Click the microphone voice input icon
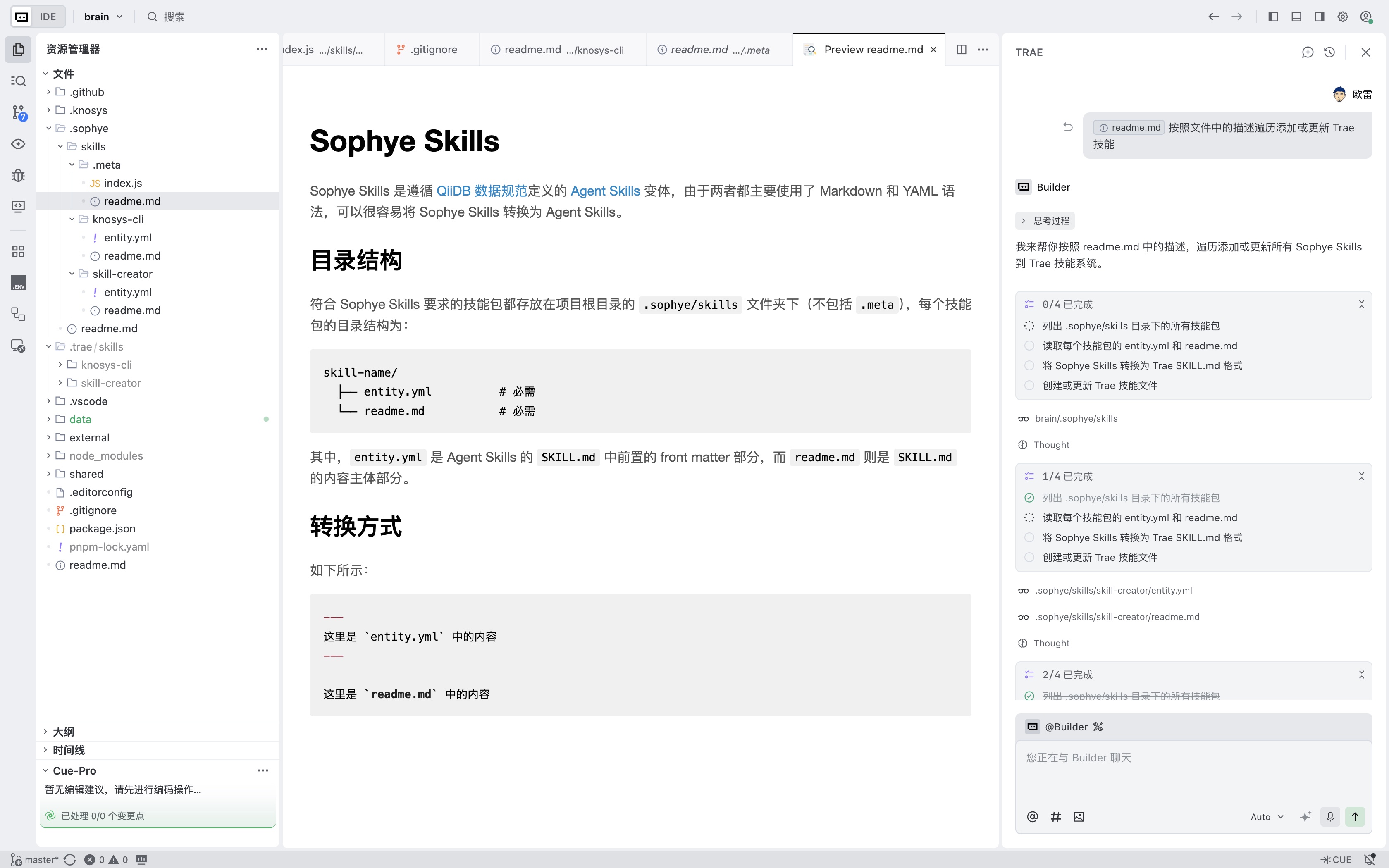1389x868 pixels. (1330, 816)
